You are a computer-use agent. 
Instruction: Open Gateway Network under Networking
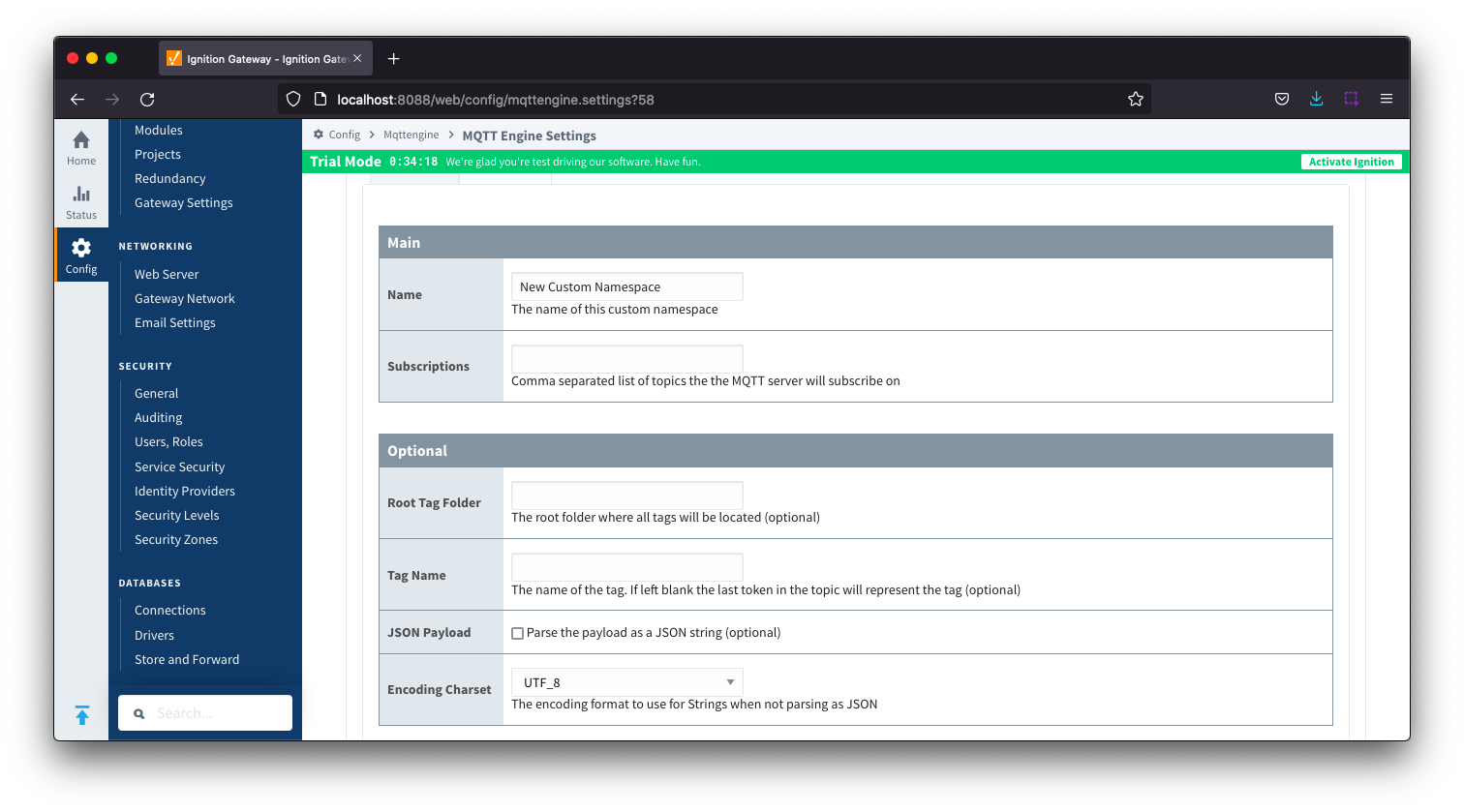click(x=185, y=298)
